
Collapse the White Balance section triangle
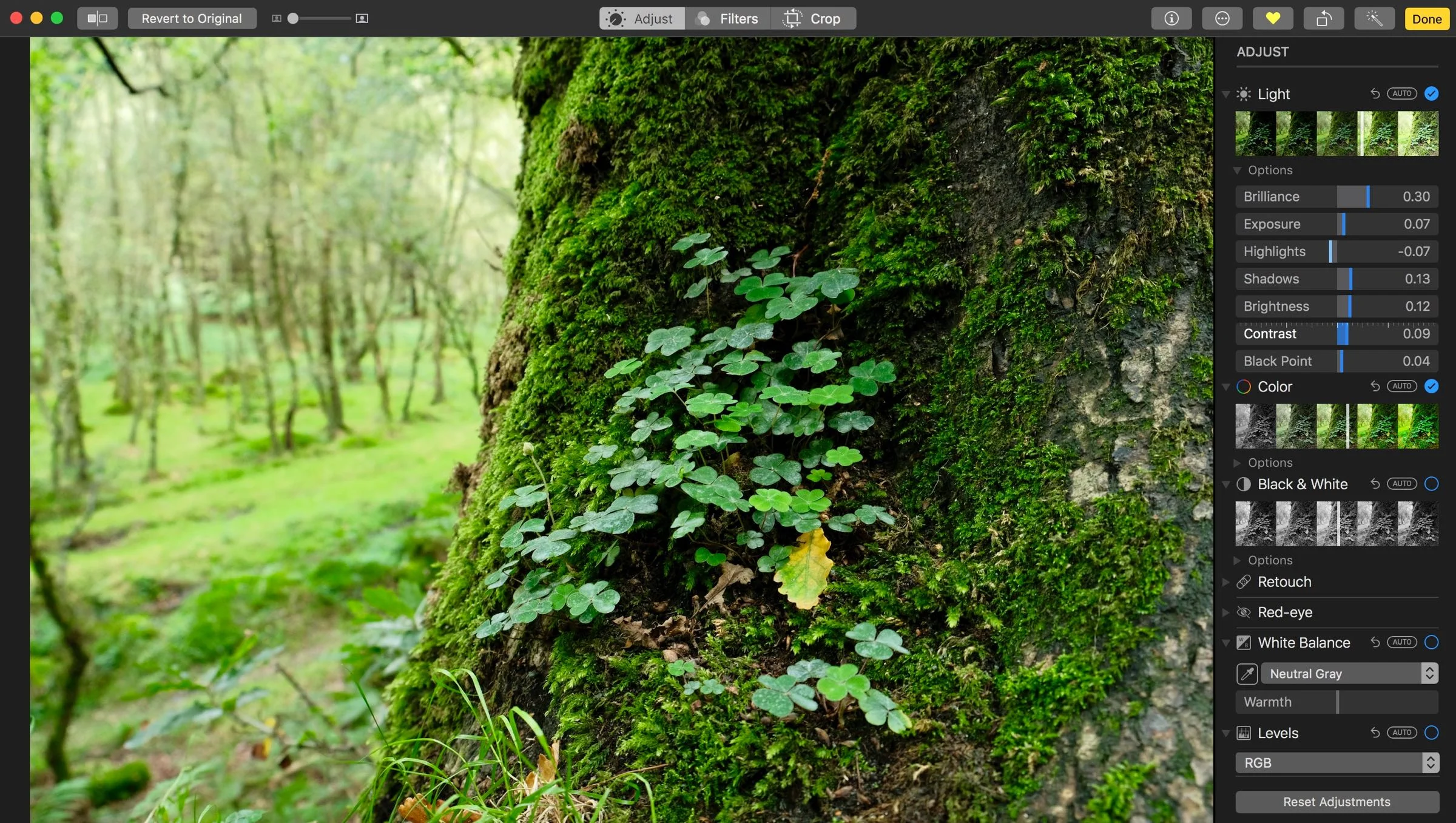[1226, 643]
